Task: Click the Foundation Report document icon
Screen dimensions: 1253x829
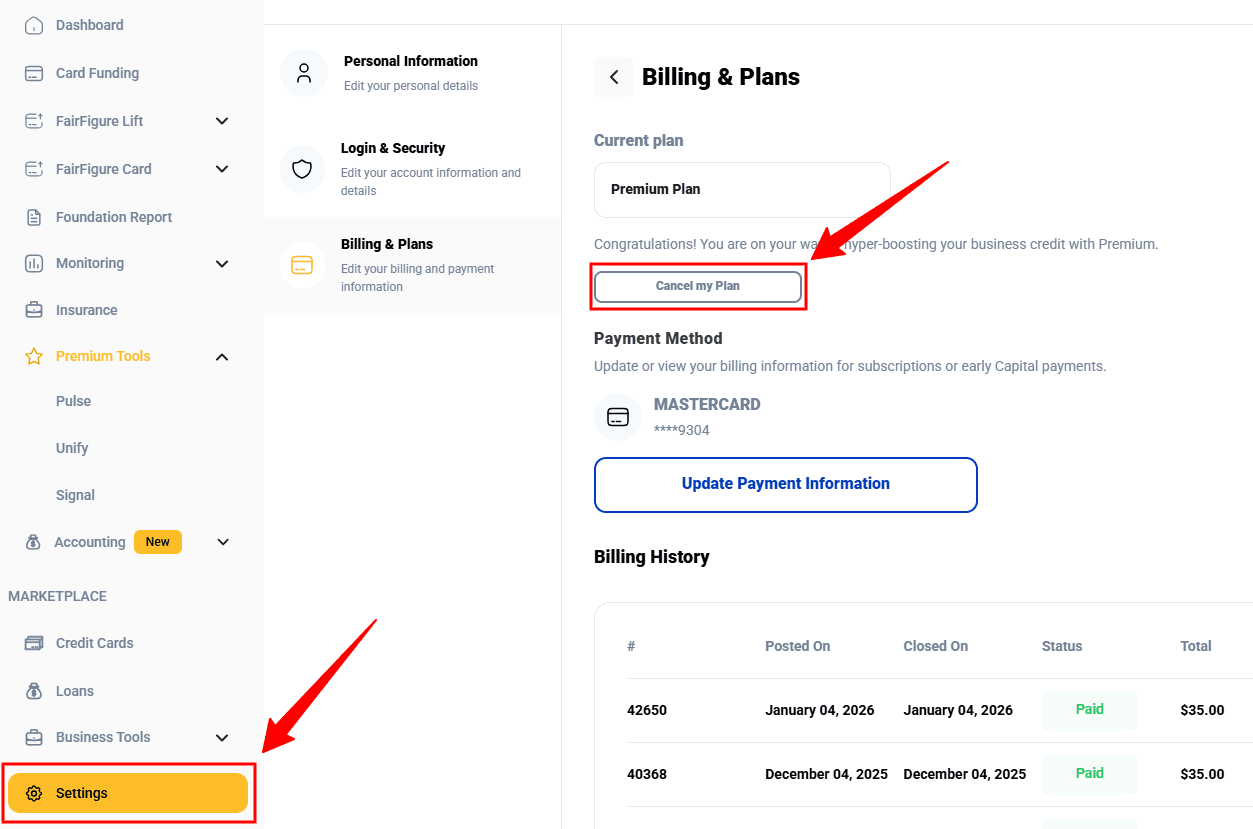Action: coord(34,217)
